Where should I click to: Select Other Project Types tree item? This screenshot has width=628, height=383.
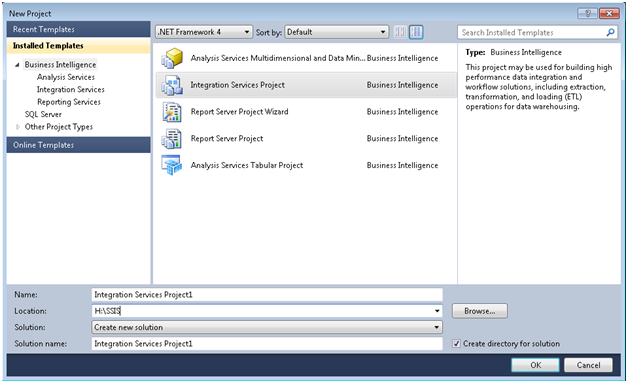pos(58,127)
